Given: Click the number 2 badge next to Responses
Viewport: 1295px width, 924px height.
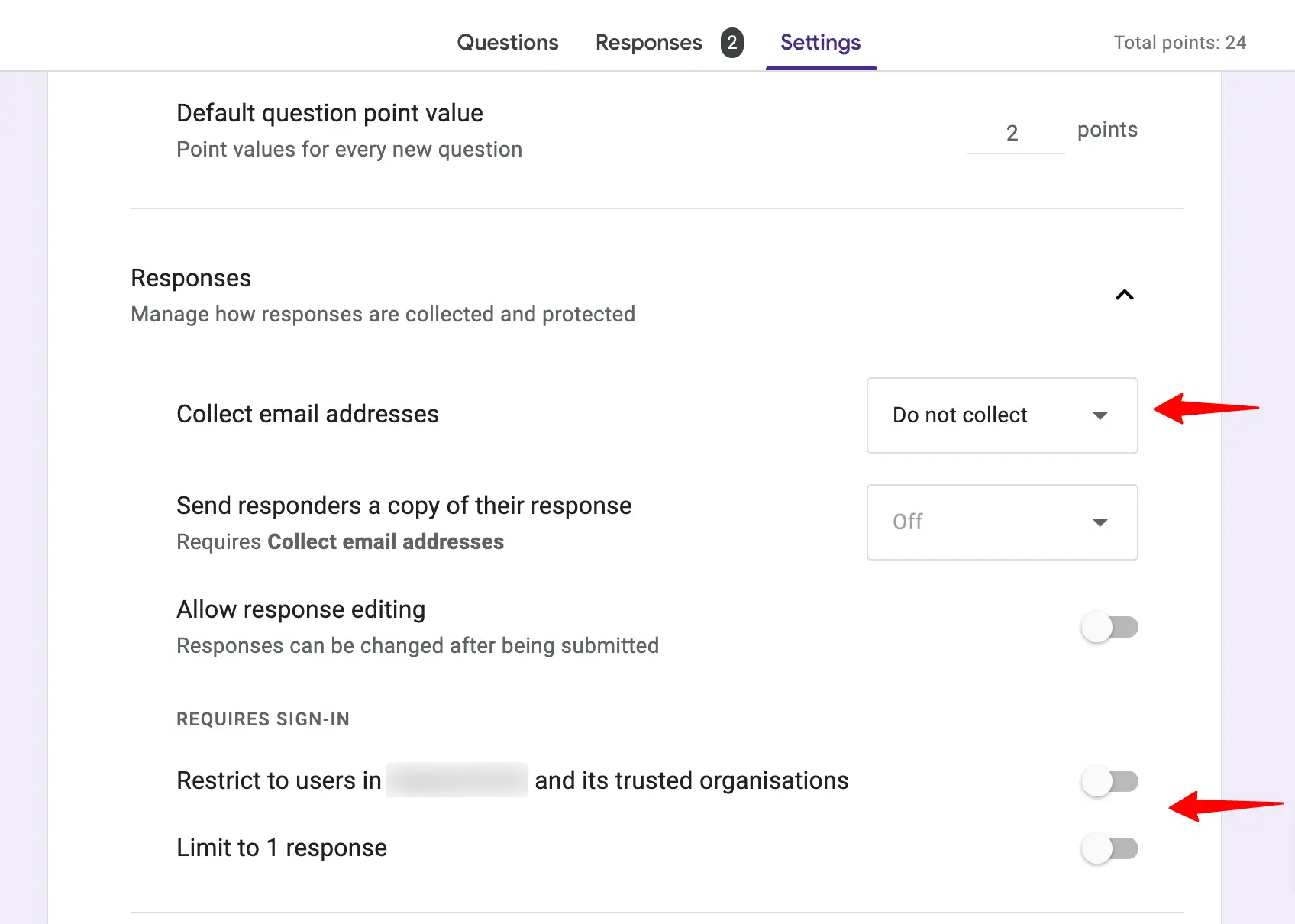Looking at the screenshot, I should pos(731,43).
